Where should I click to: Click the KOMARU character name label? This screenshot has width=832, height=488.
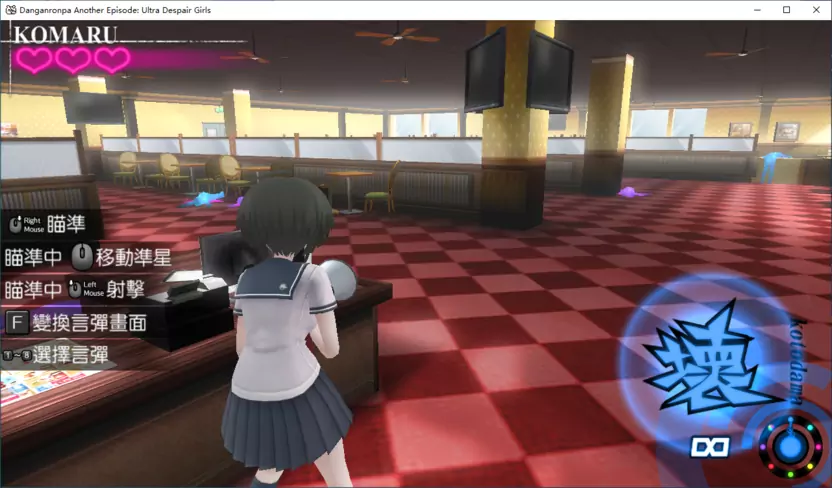point(65,35)
